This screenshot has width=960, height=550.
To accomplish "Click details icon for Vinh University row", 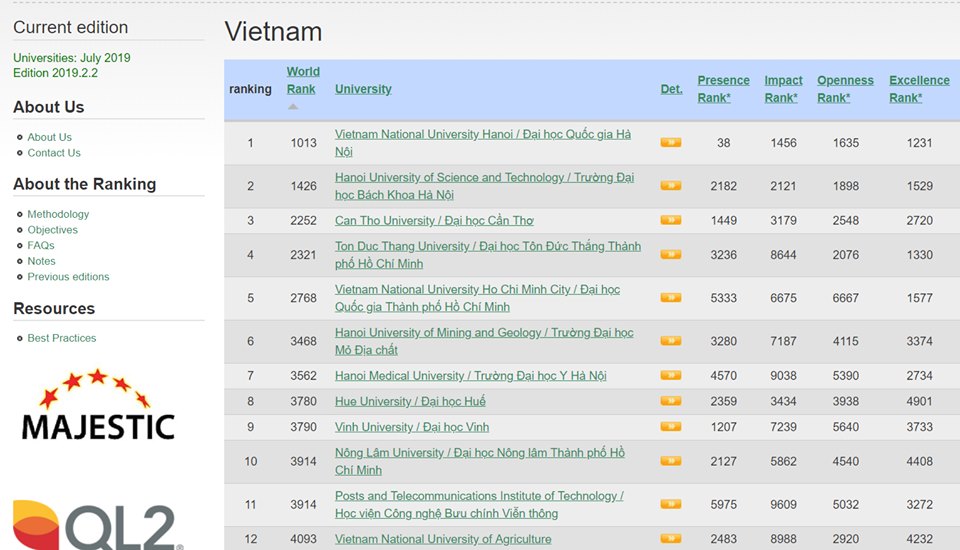I will pos(670,427).
